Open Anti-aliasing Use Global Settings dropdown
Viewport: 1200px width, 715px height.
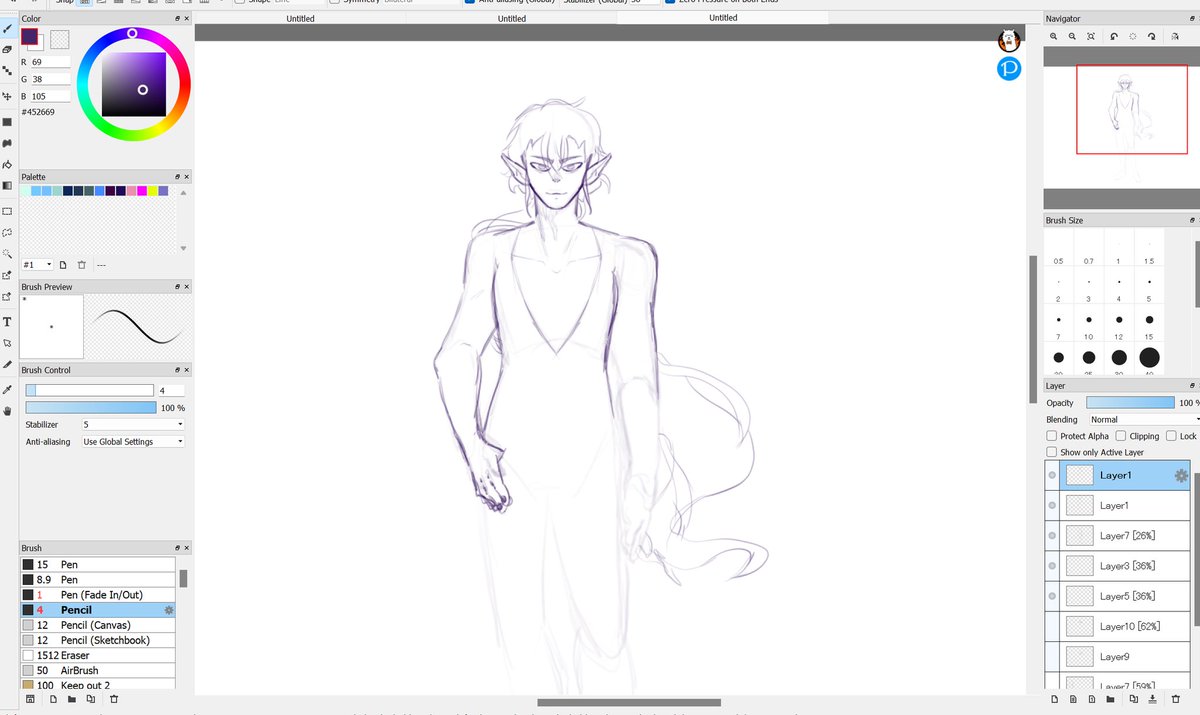tap(134, 441)
